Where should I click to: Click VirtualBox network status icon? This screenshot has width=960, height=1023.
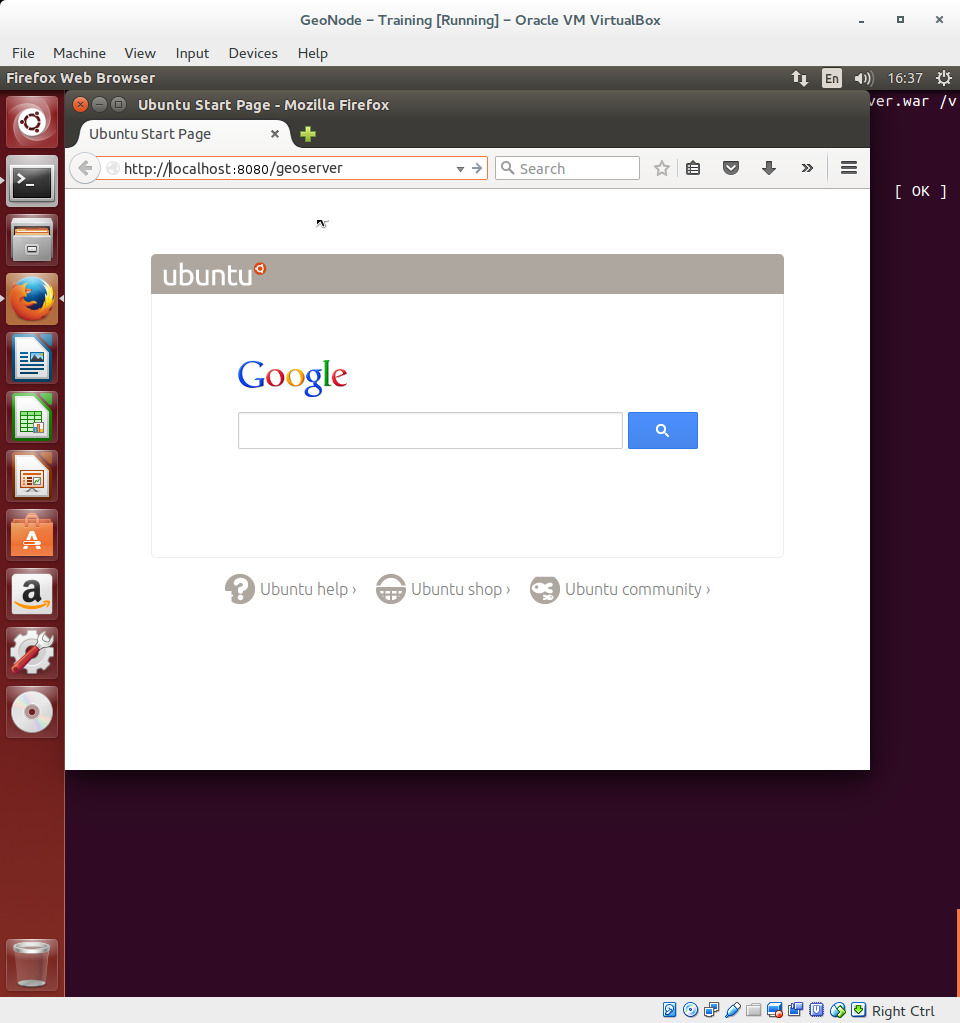tap(711, 1010)
